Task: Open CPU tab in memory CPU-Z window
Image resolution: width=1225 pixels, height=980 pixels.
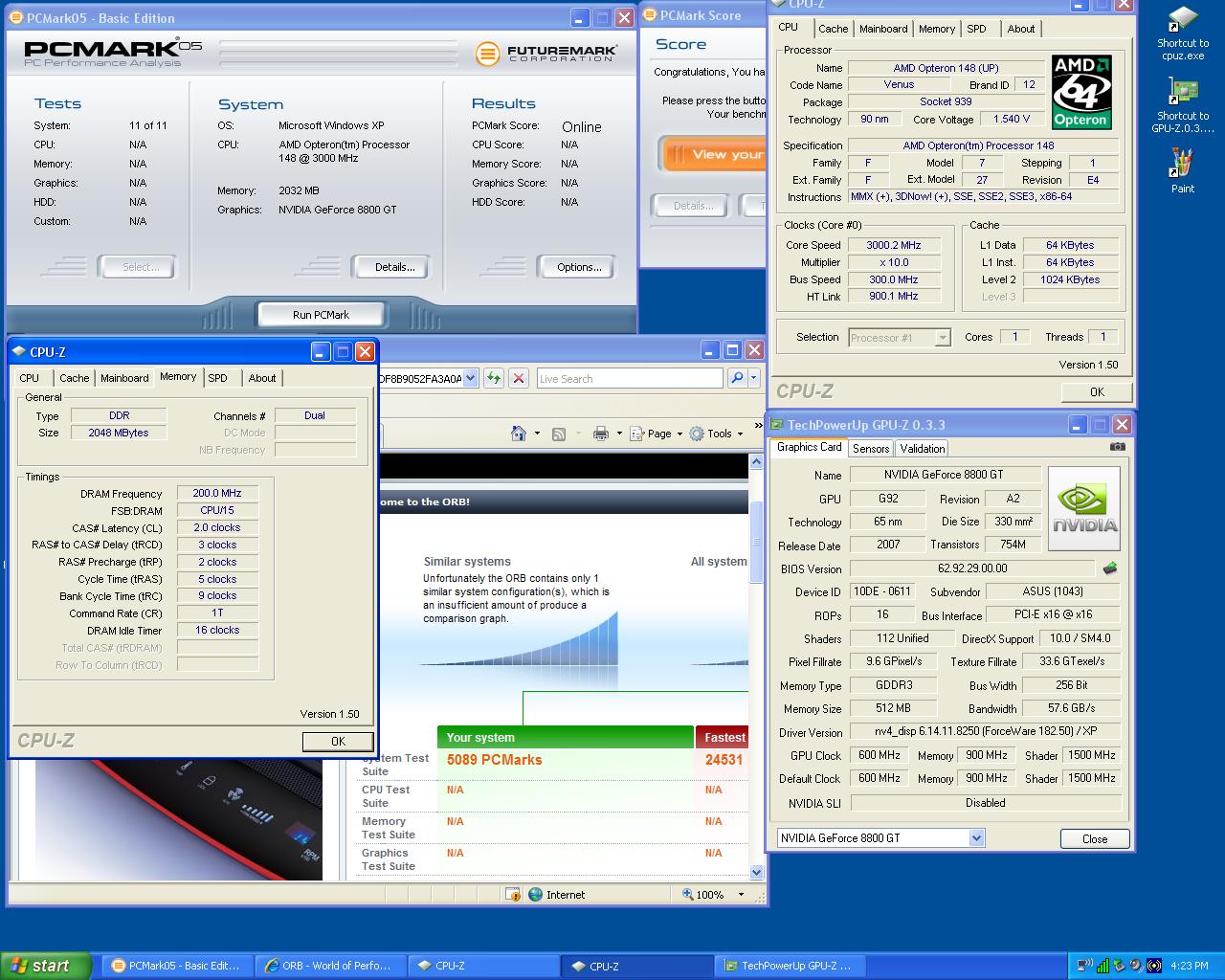Action: [x=30, y=378]
